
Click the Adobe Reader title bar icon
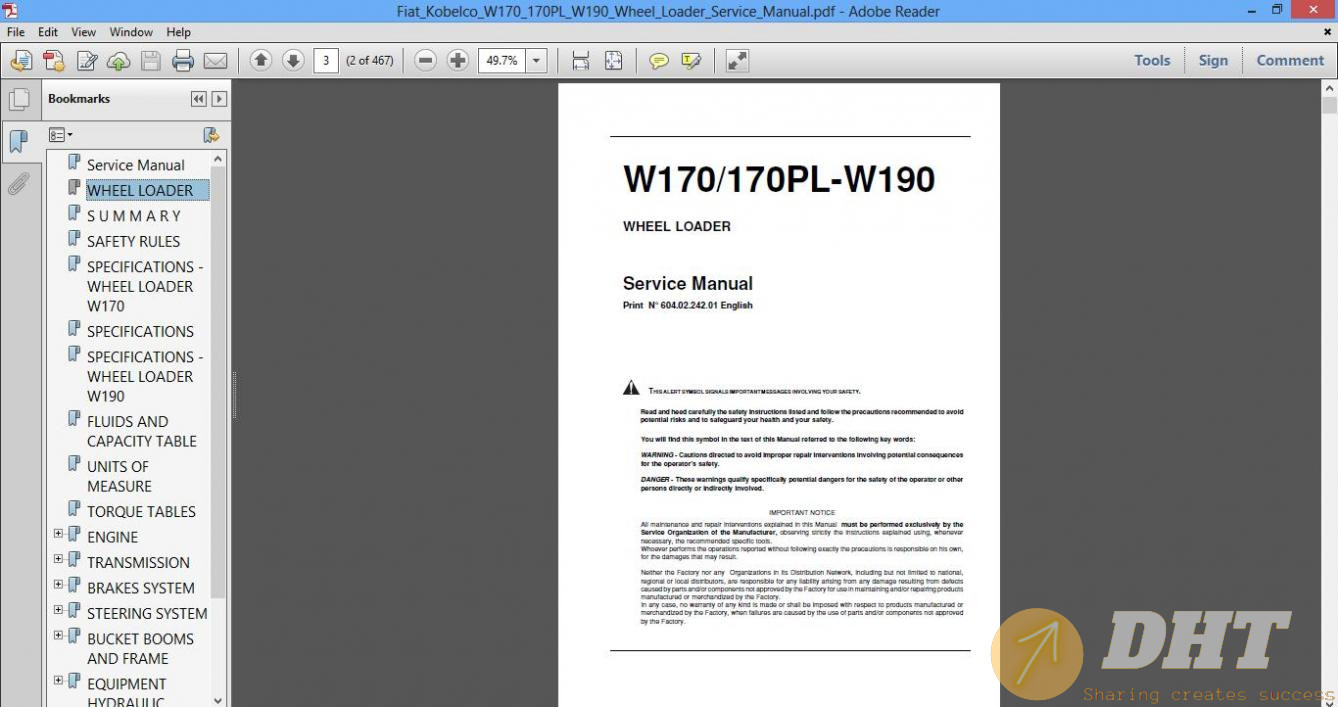pos(10,10)
